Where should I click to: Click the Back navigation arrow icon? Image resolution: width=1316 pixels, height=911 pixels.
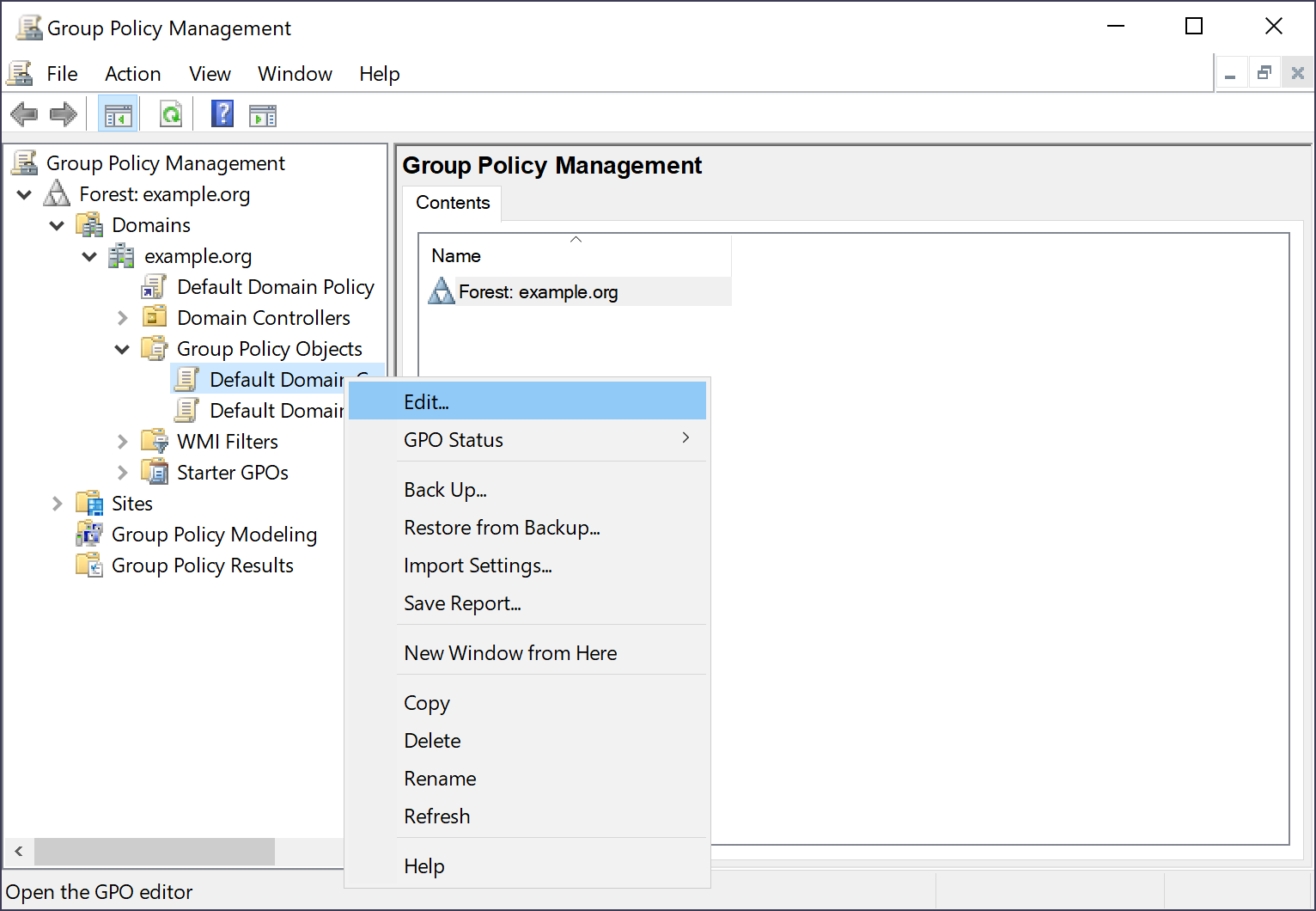point(25,113)
